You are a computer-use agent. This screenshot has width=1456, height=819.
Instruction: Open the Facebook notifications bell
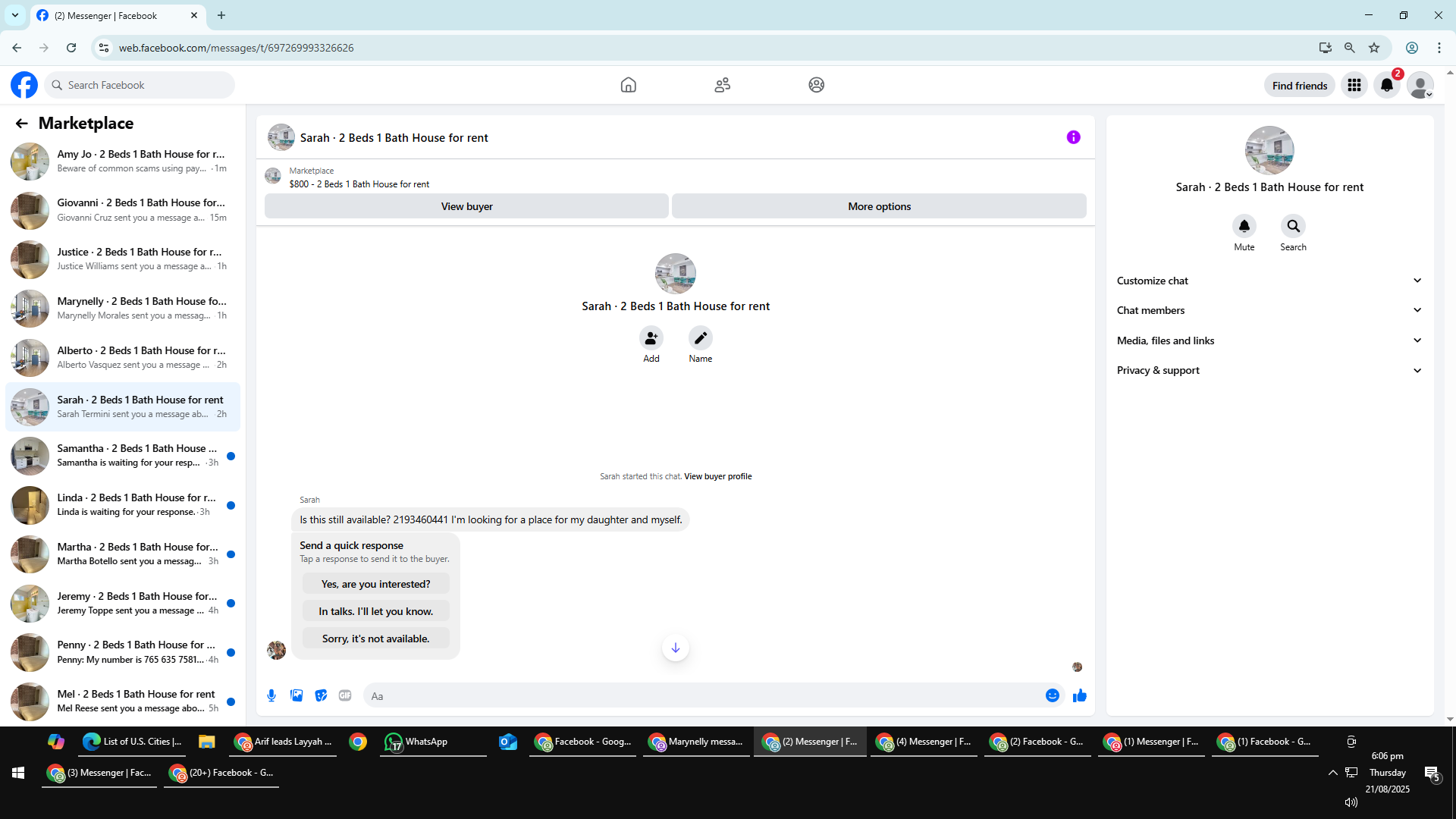click(x=1387, y=85)
